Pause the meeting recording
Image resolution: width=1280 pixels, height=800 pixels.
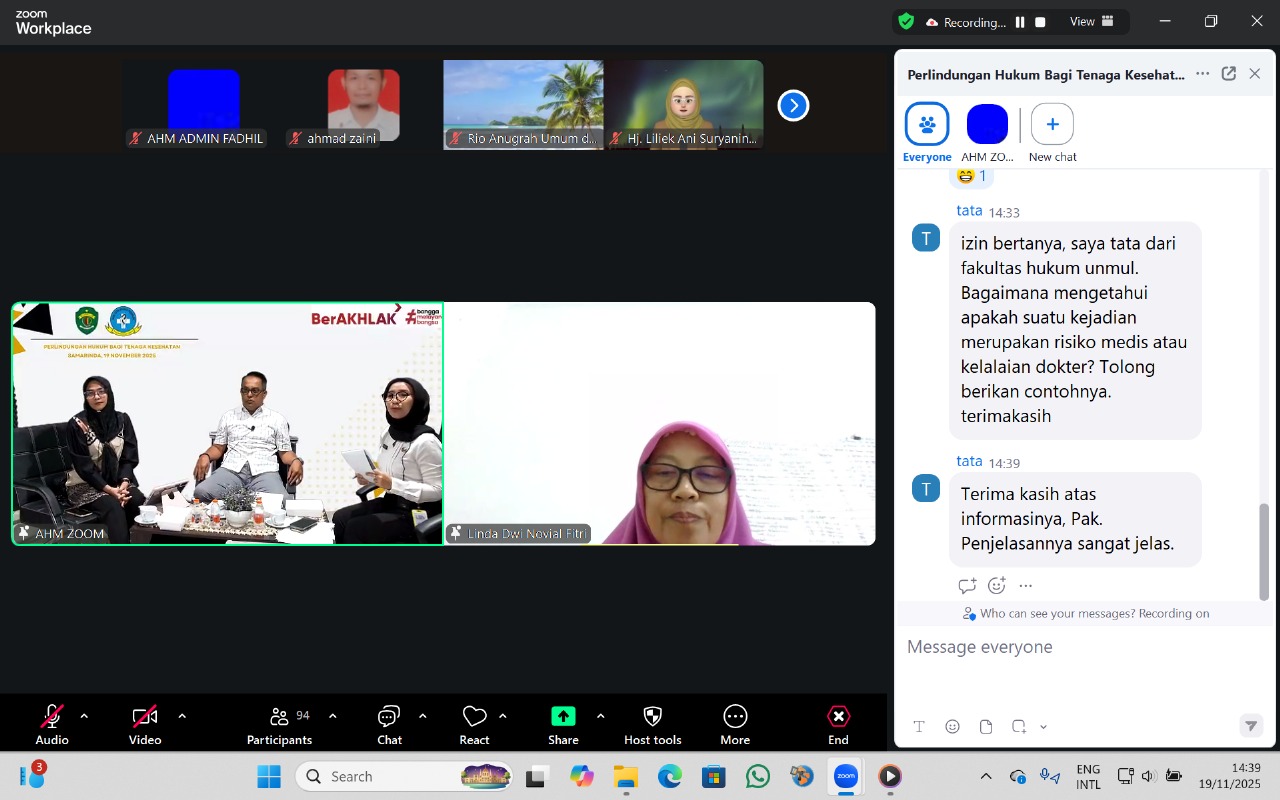[1020, 22]
